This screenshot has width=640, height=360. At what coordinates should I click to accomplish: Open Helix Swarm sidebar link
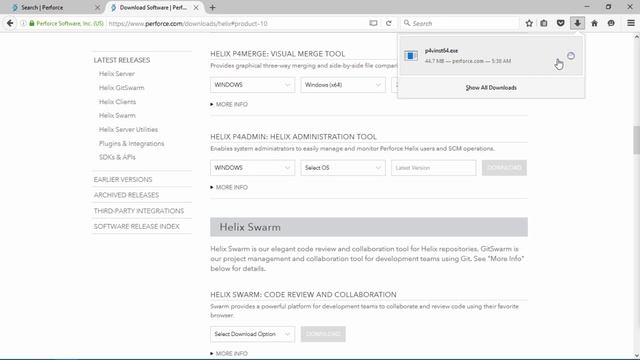117,116
